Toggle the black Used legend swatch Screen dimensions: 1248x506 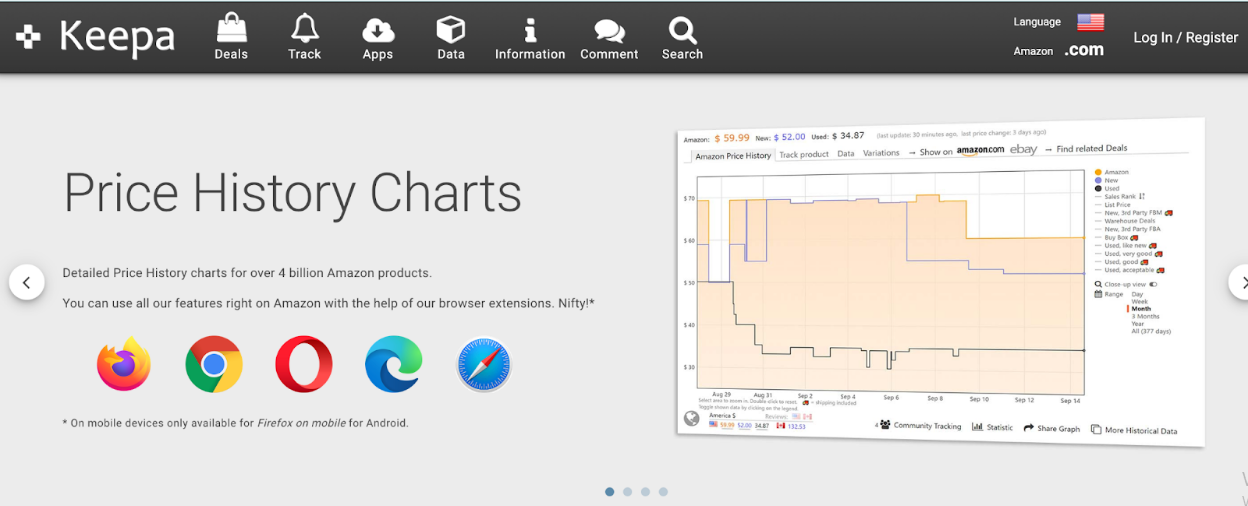(x=1098, y=188)
